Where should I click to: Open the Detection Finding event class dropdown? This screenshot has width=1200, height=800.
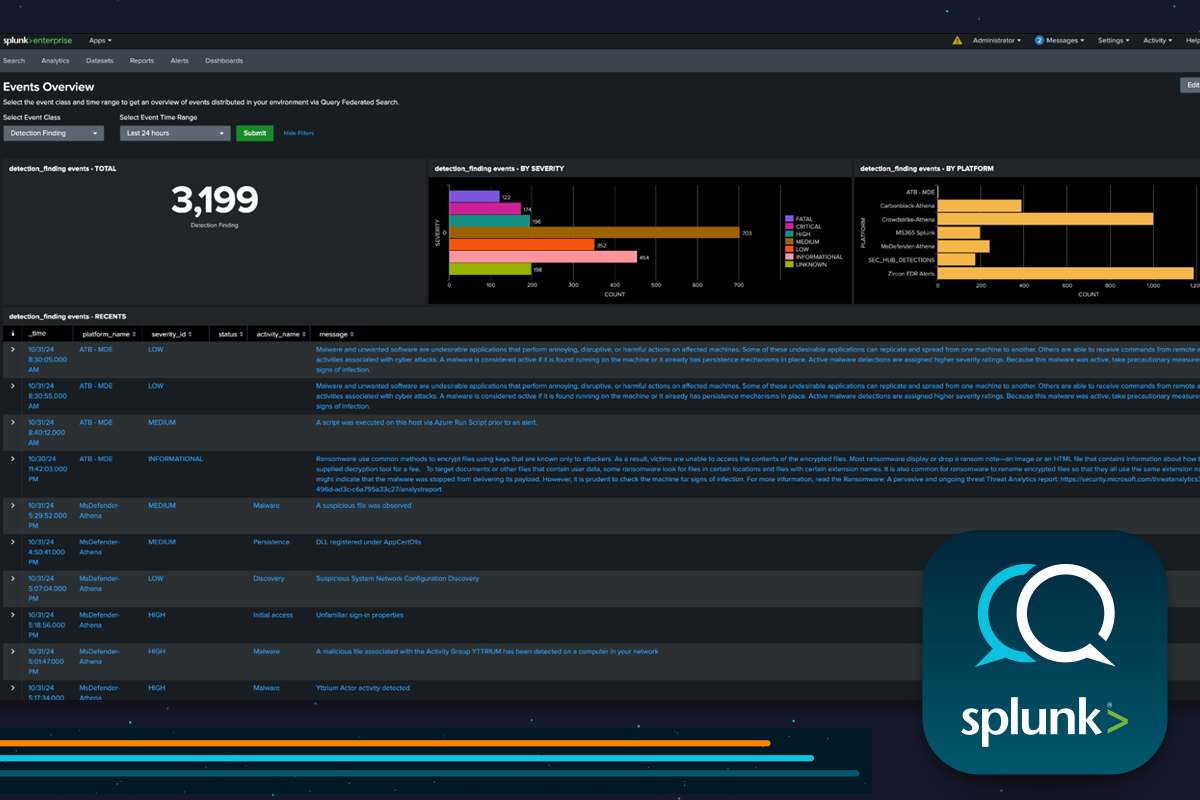click(x=53, y=133)
